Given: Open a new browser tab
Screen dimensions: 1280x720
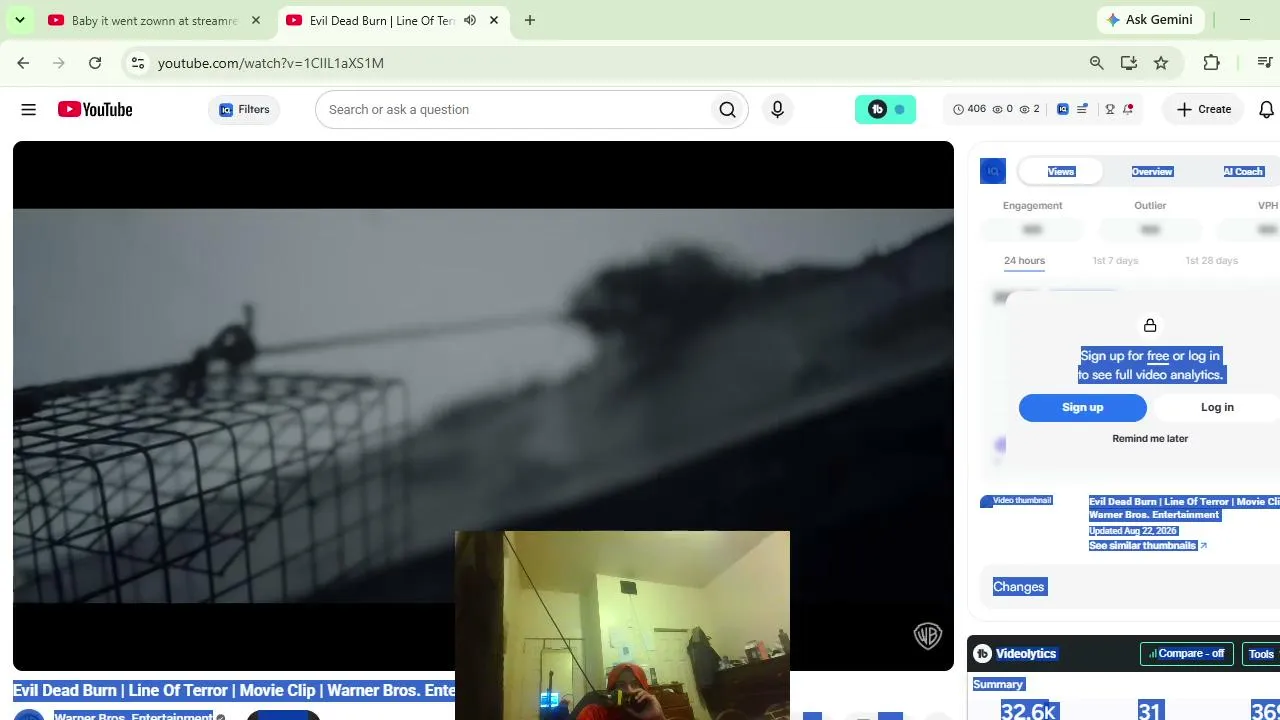Looking at the screenshot, I should coord(530,20).
